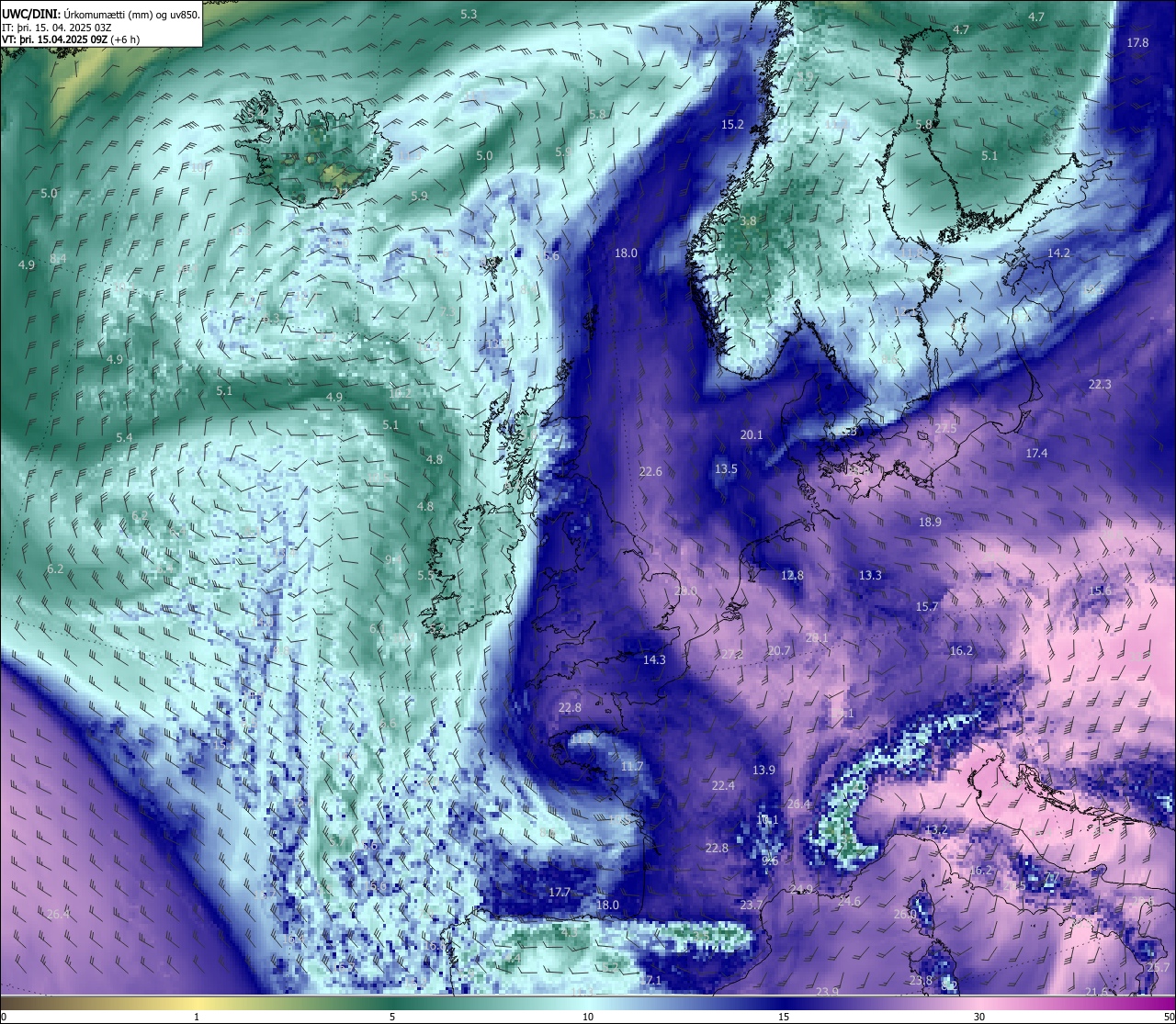Click the 17.7 value on the map
Viewport: 1176px width, 1024px height.
pos(560,893)
